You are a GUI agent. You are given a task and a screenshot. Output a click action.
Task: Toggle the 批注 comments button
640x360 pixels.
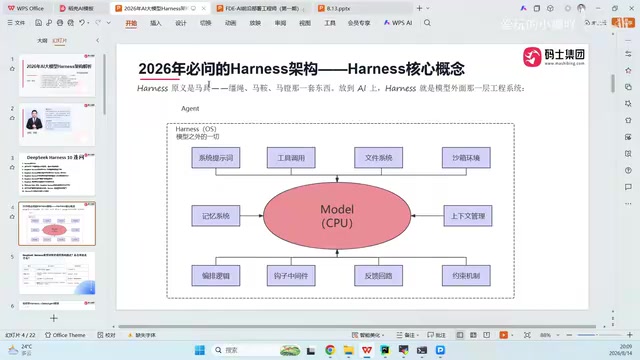(x=436, y=335)
